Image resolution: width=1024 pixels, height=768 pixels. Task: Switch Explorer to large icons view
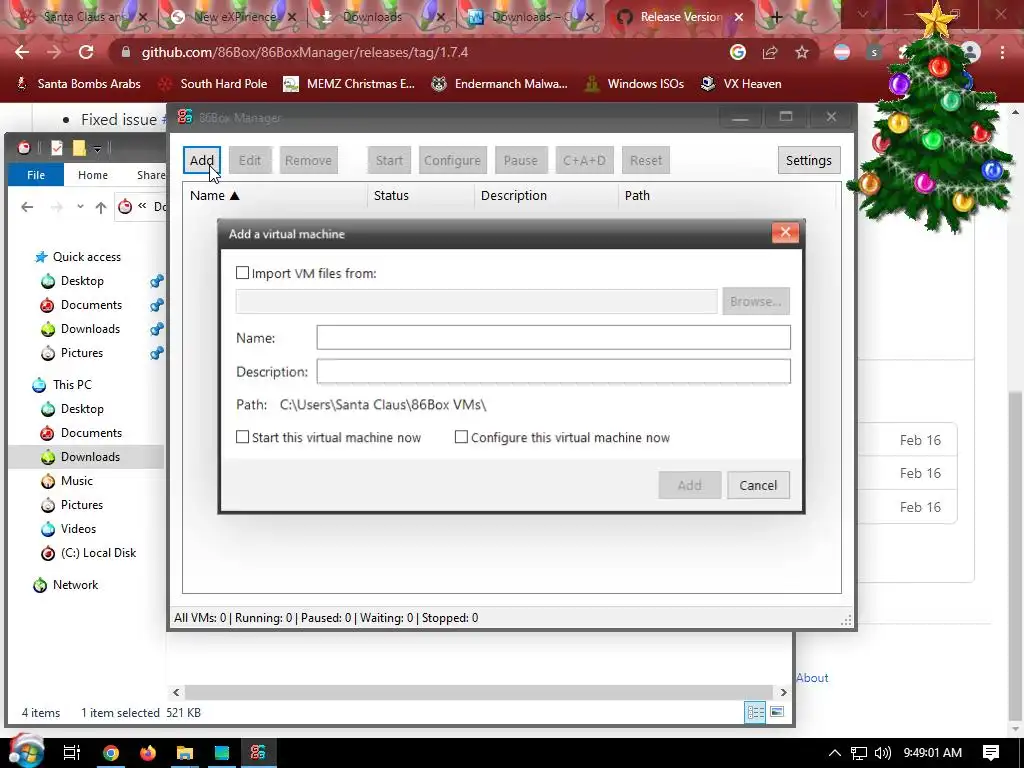777,712
